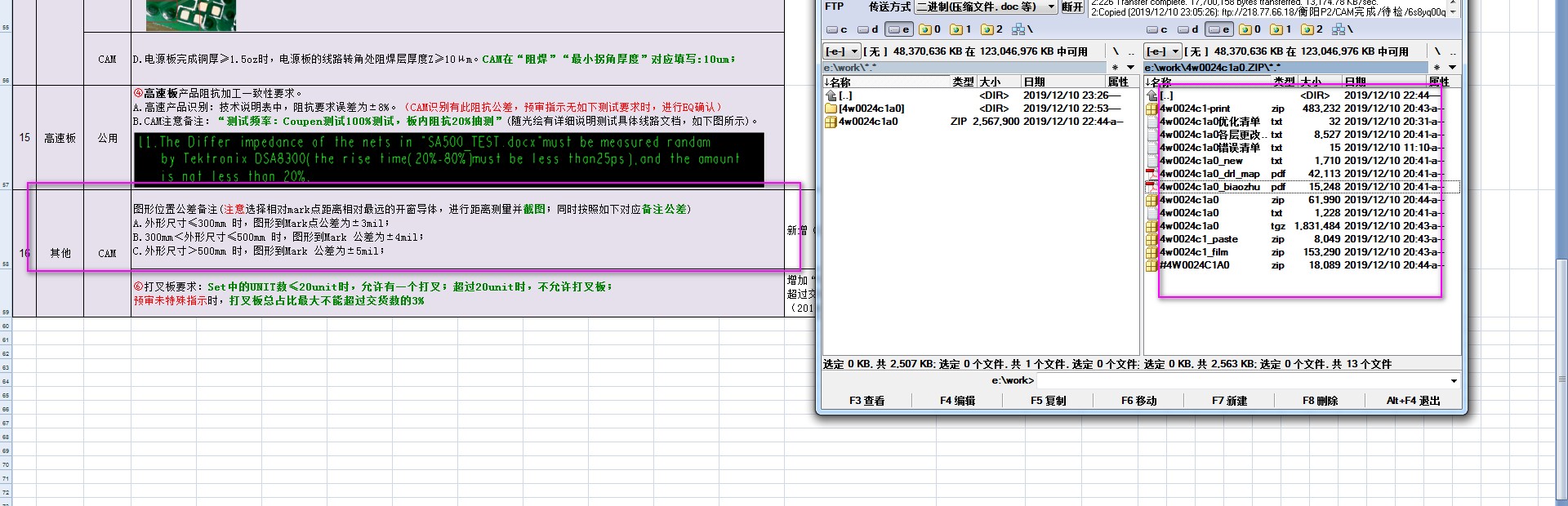The image size is (1568, 506).
Task: Open command line history dropdown
Action: click(x=1454, y=381)
